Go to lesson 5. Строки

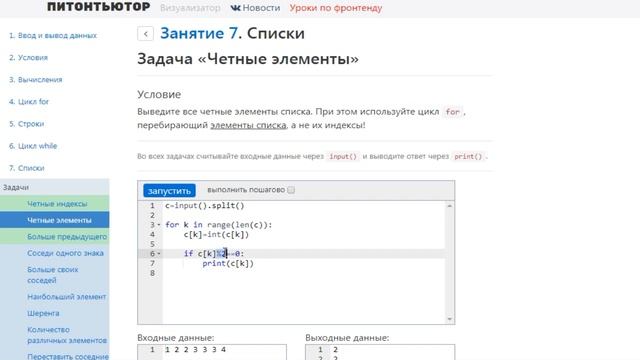tap(27, 124)
